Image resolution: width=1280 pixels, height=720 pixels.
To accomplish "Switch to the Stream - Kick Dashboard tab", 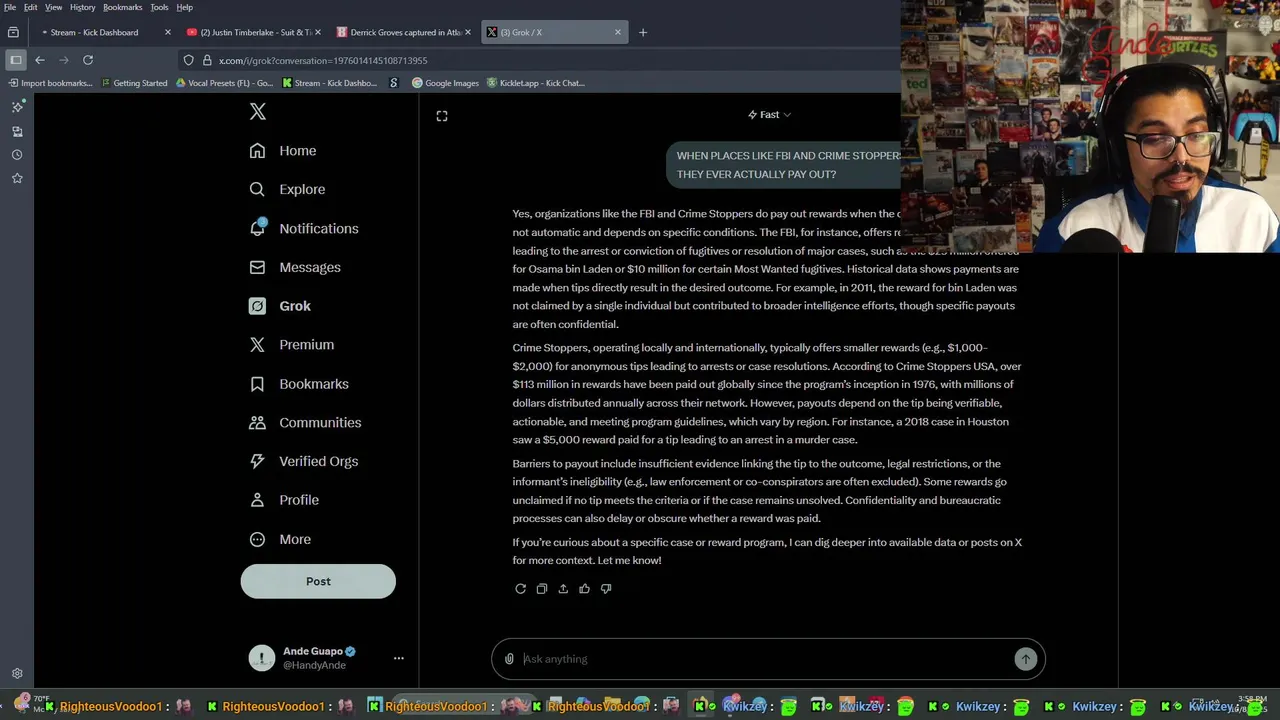I will [x=104, y=32].
